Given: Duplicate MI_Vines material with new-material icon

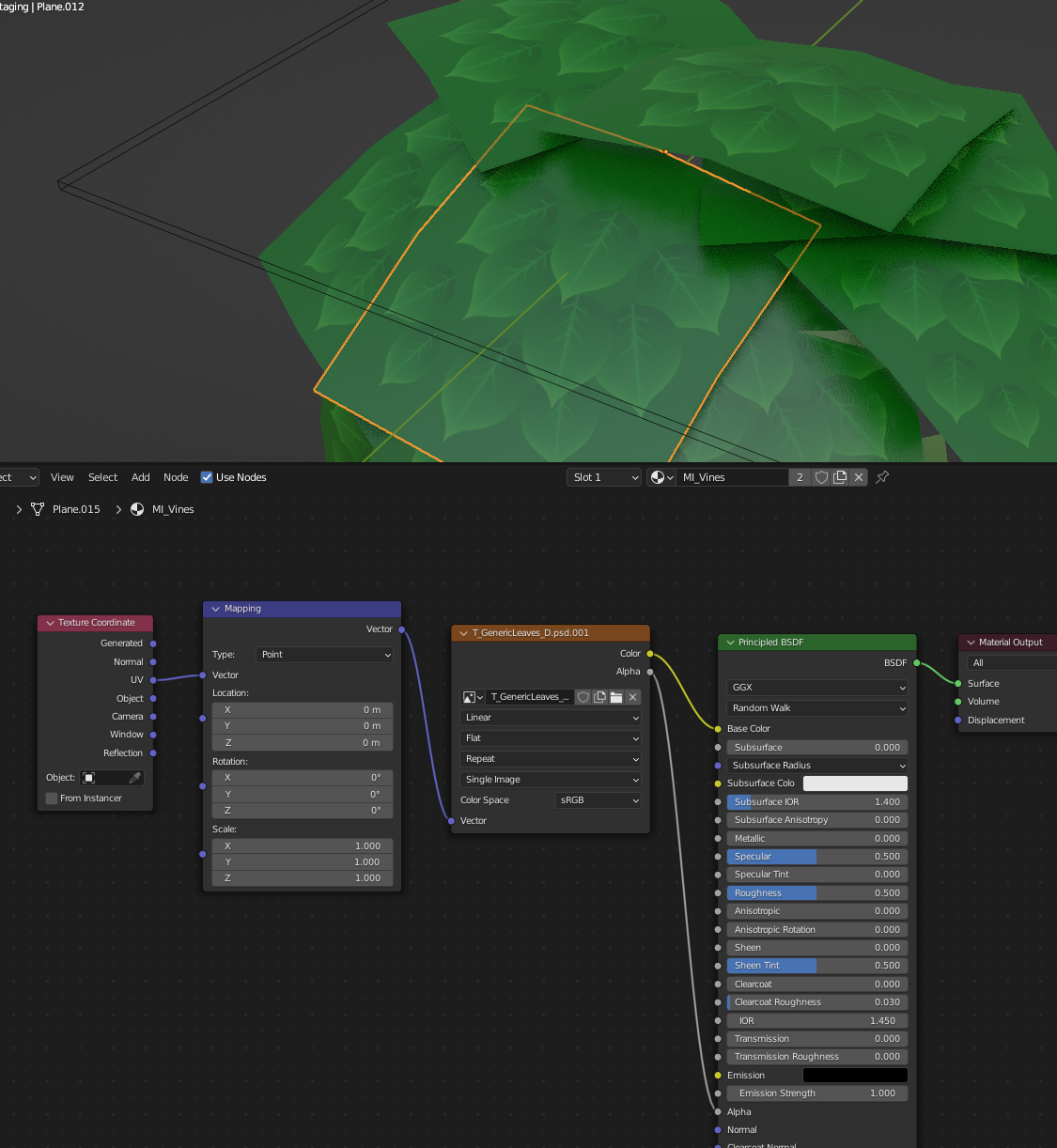Looking at the screenshot, I should pos(840,477).
